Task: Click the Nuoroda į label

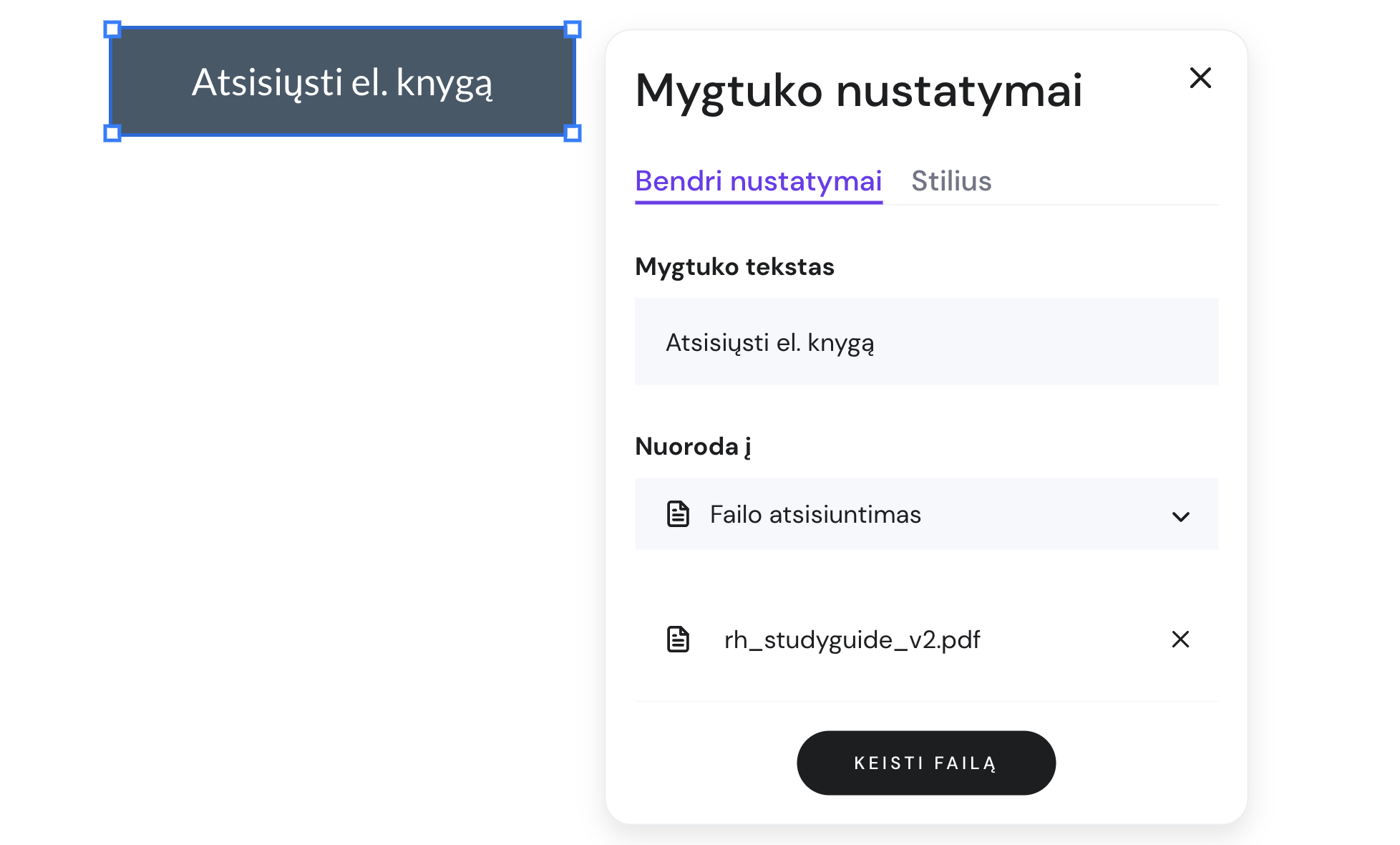Action: [x=692, y=446]
